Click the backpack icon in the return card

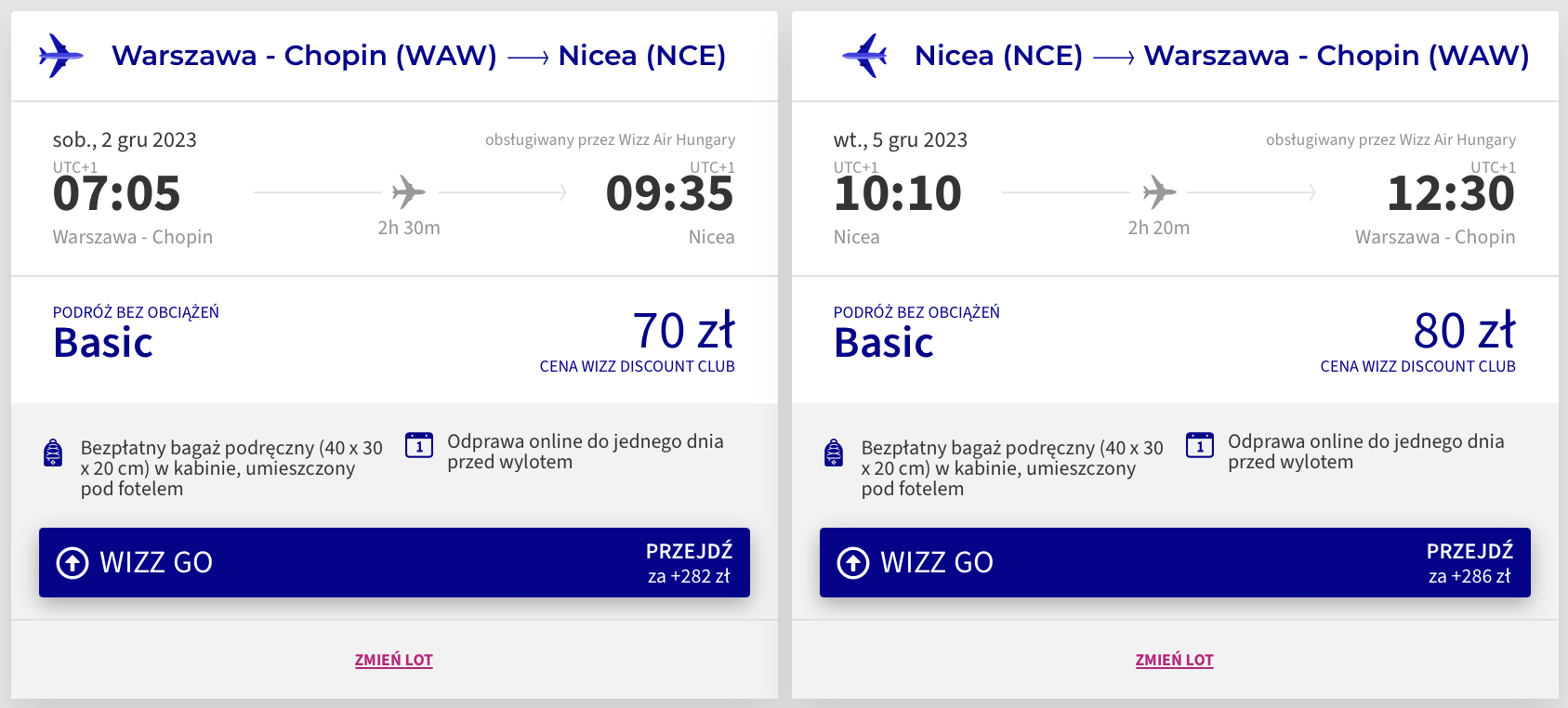tap(835, 452)
